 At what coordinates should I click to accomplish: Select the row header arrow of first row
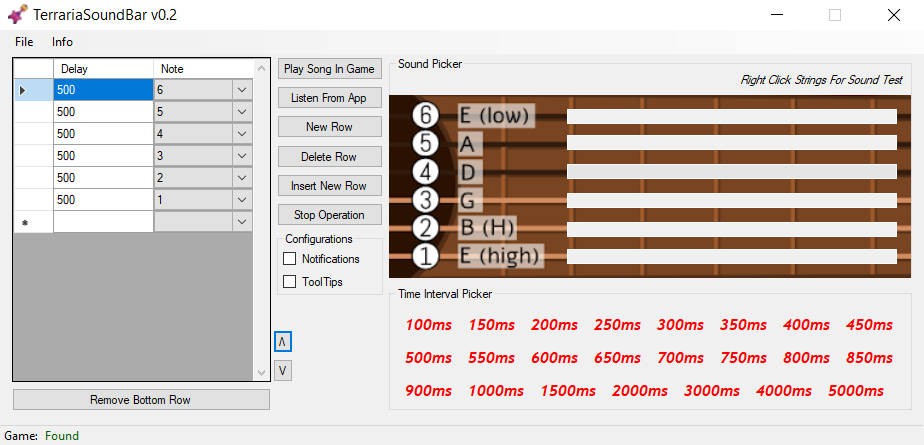coord(34,90)
